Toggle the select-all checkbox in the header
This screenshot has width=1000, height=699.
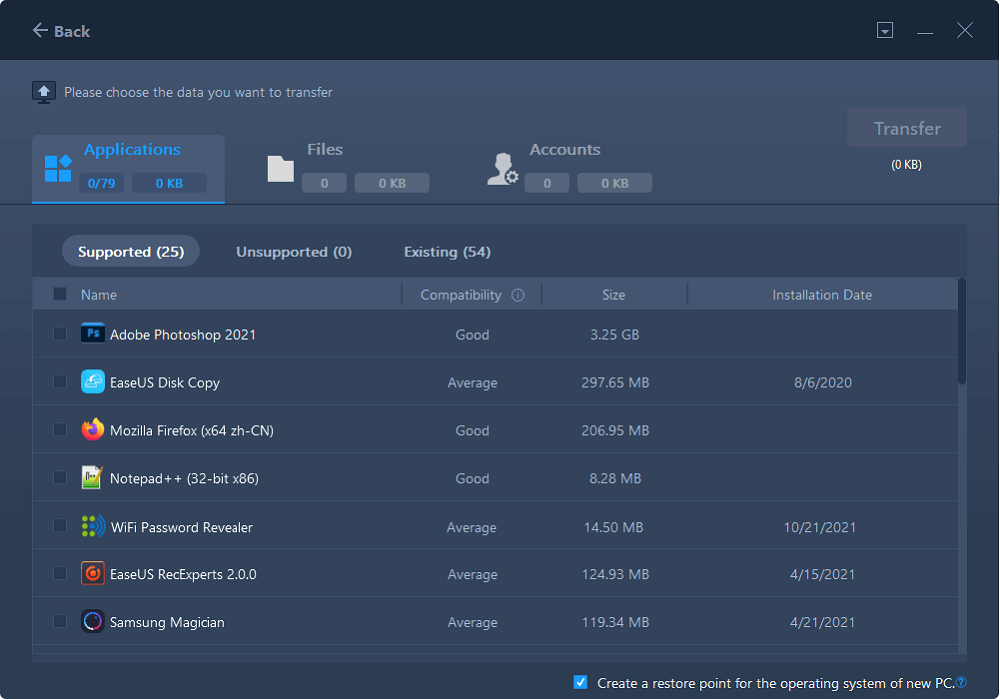tap(57, 294)
